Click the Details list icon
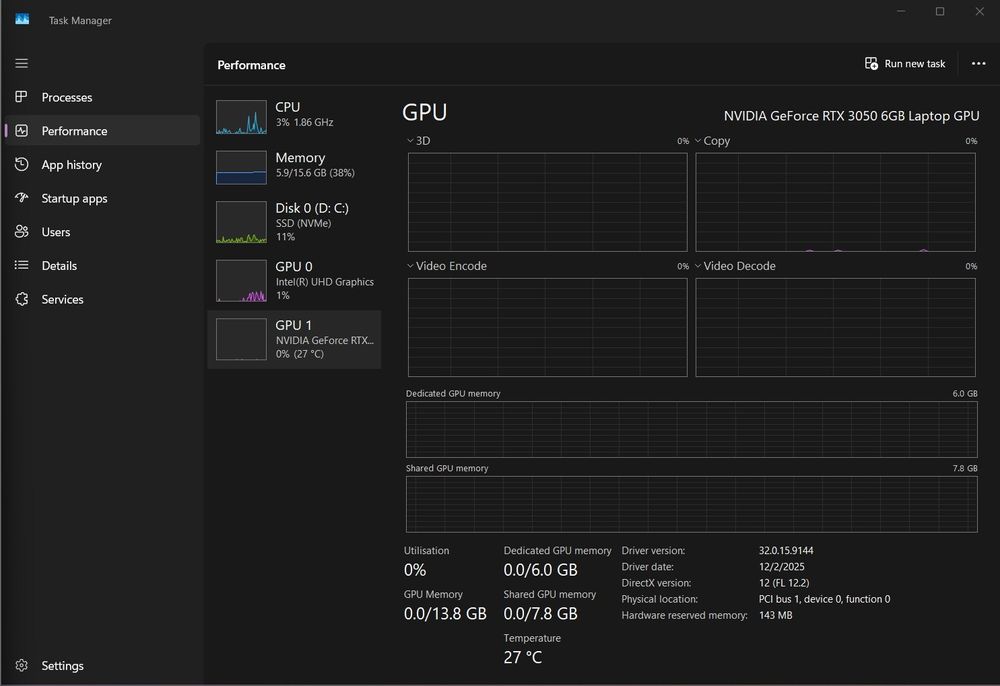1000x686 pixels. (x=22, y=265)
